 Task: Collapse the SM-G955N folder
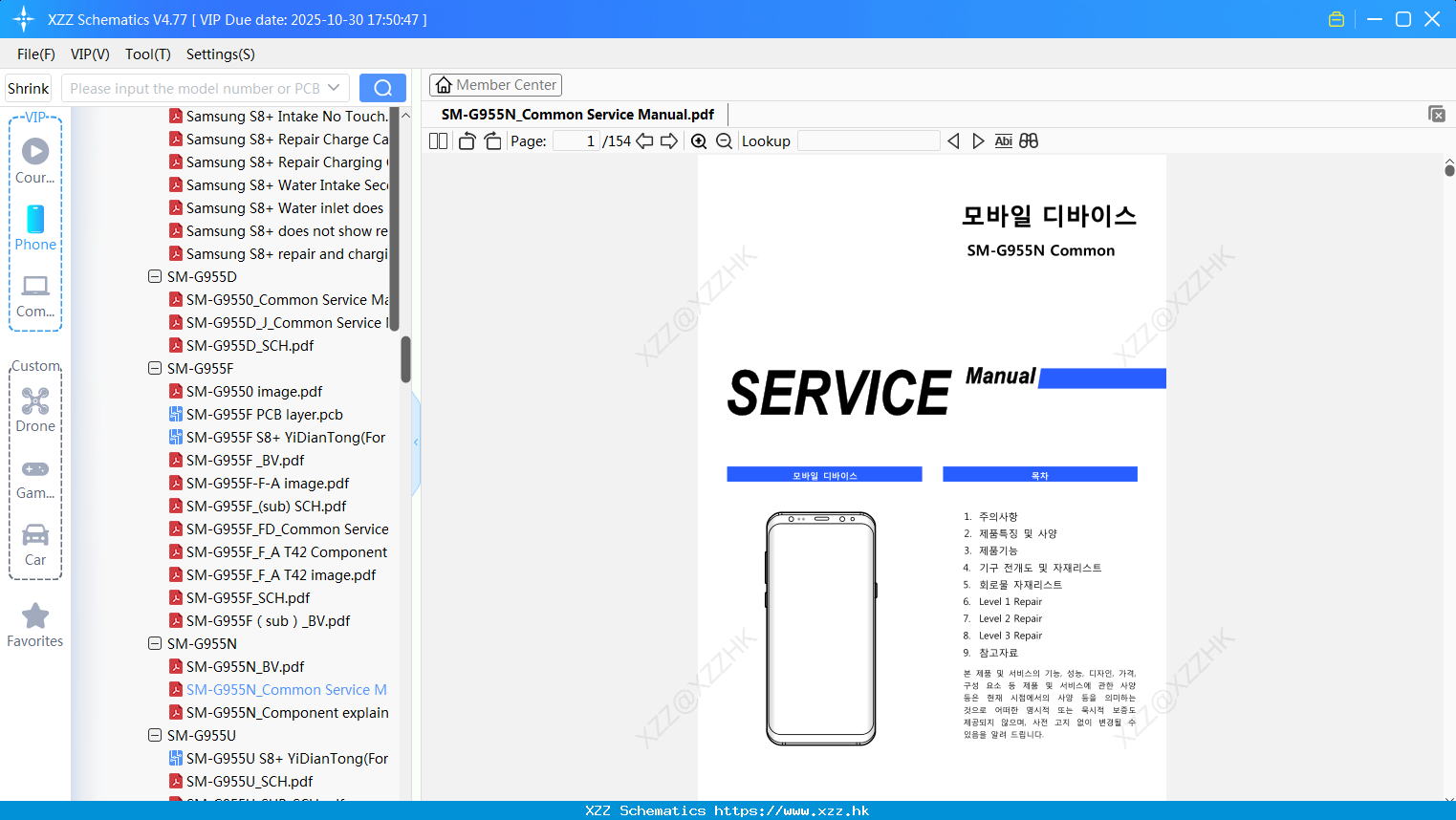[155, 643]
